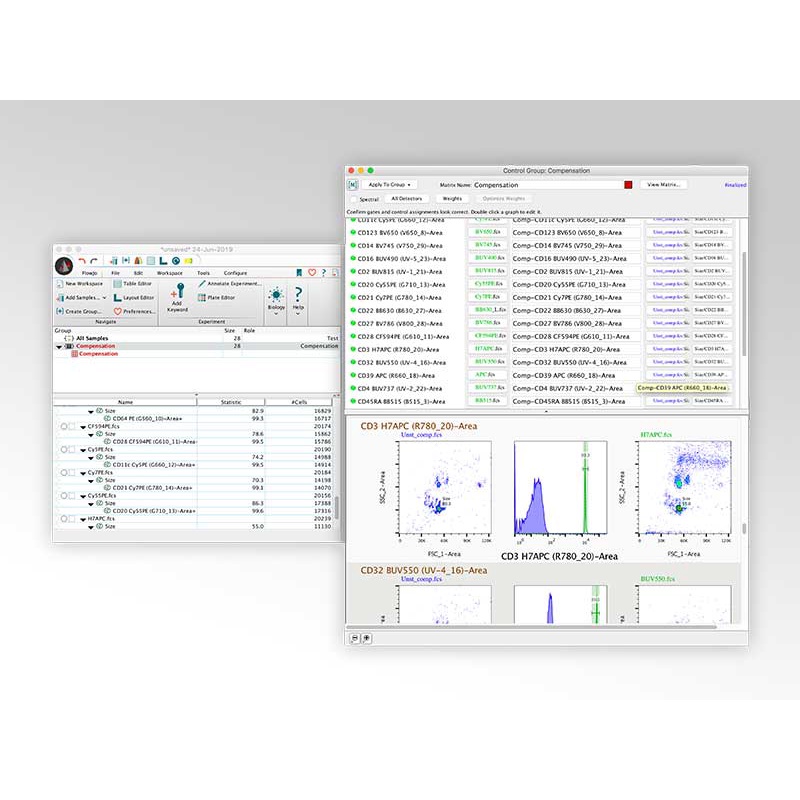The width and height of the screenshot is (800, 800).
Task: Open the Plate Editor from the ribbon
Action: pos(216,297)
